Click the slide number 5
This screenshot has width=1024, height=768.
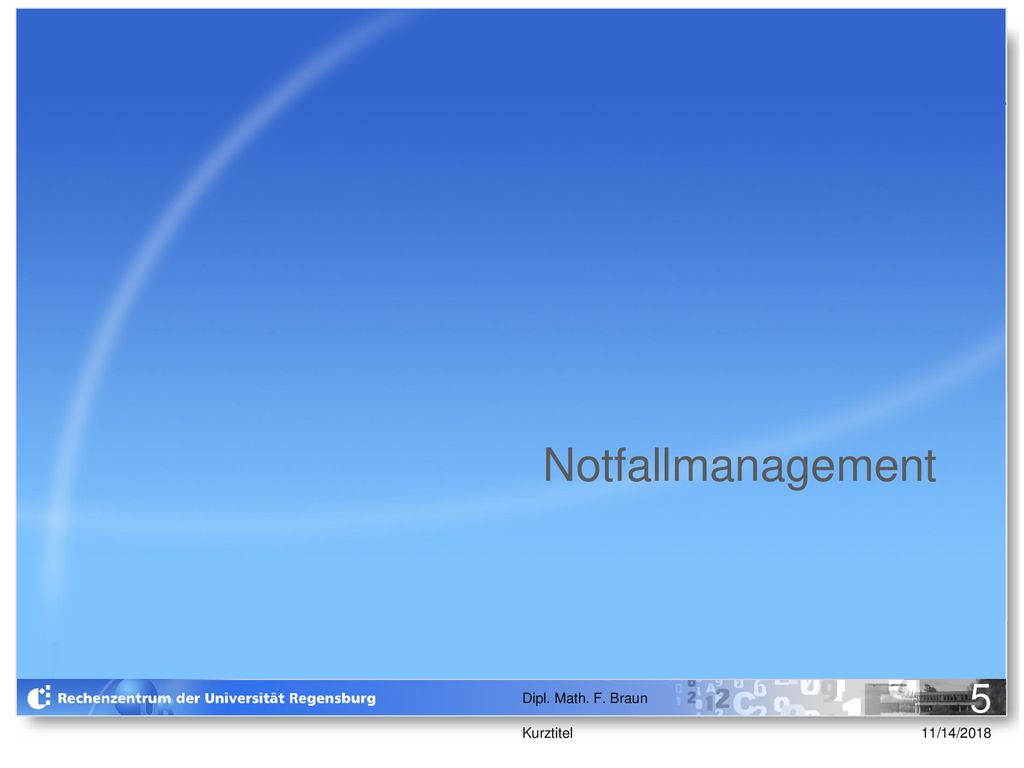pyautogui.click(x=980, y=699)
